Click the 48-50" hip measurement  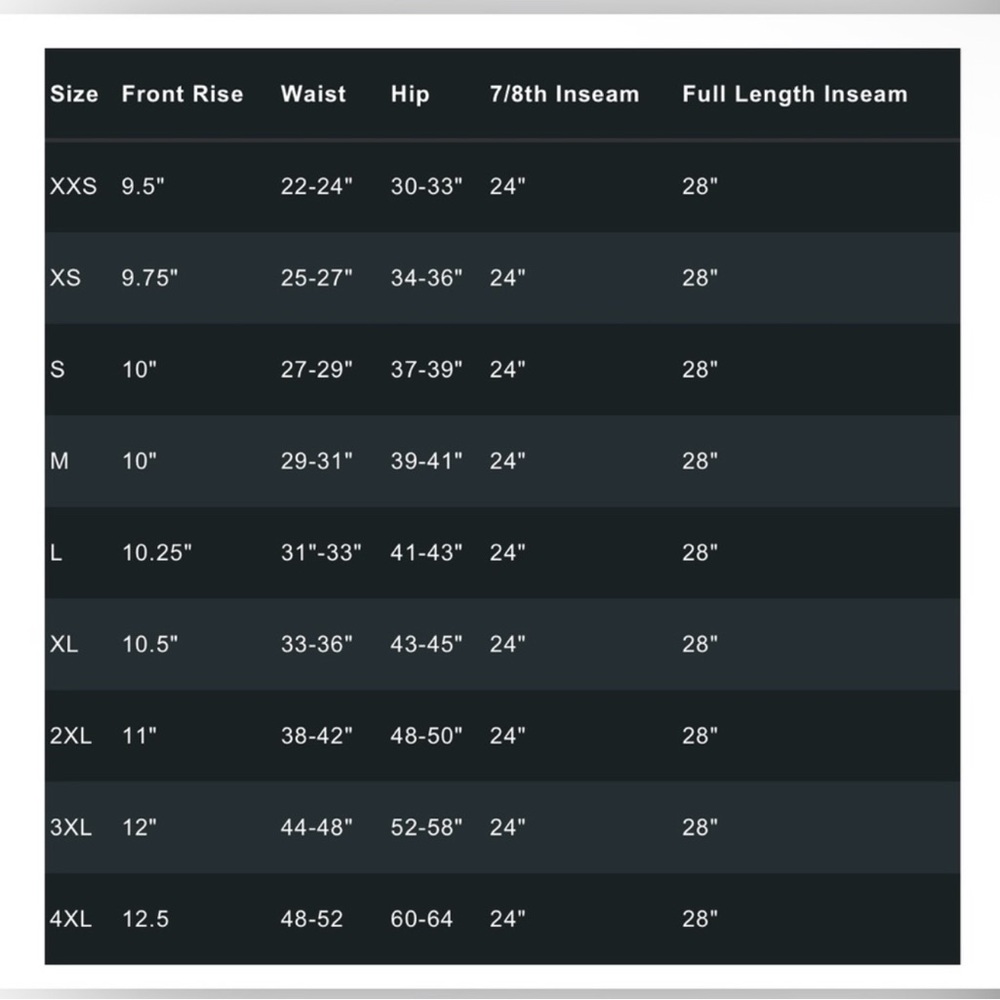click(x=427, y=735)
